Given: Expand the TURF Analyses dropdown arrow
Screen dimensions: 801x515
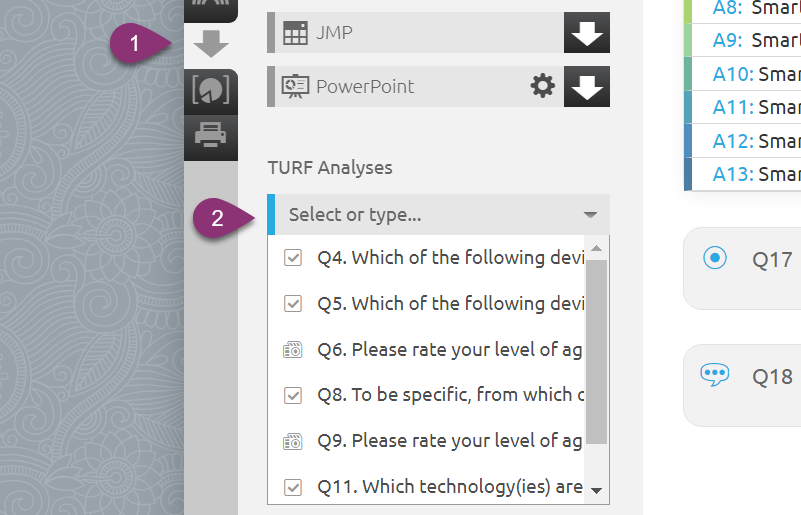Looking at the screenshot, I should click(x=591, y=215).
